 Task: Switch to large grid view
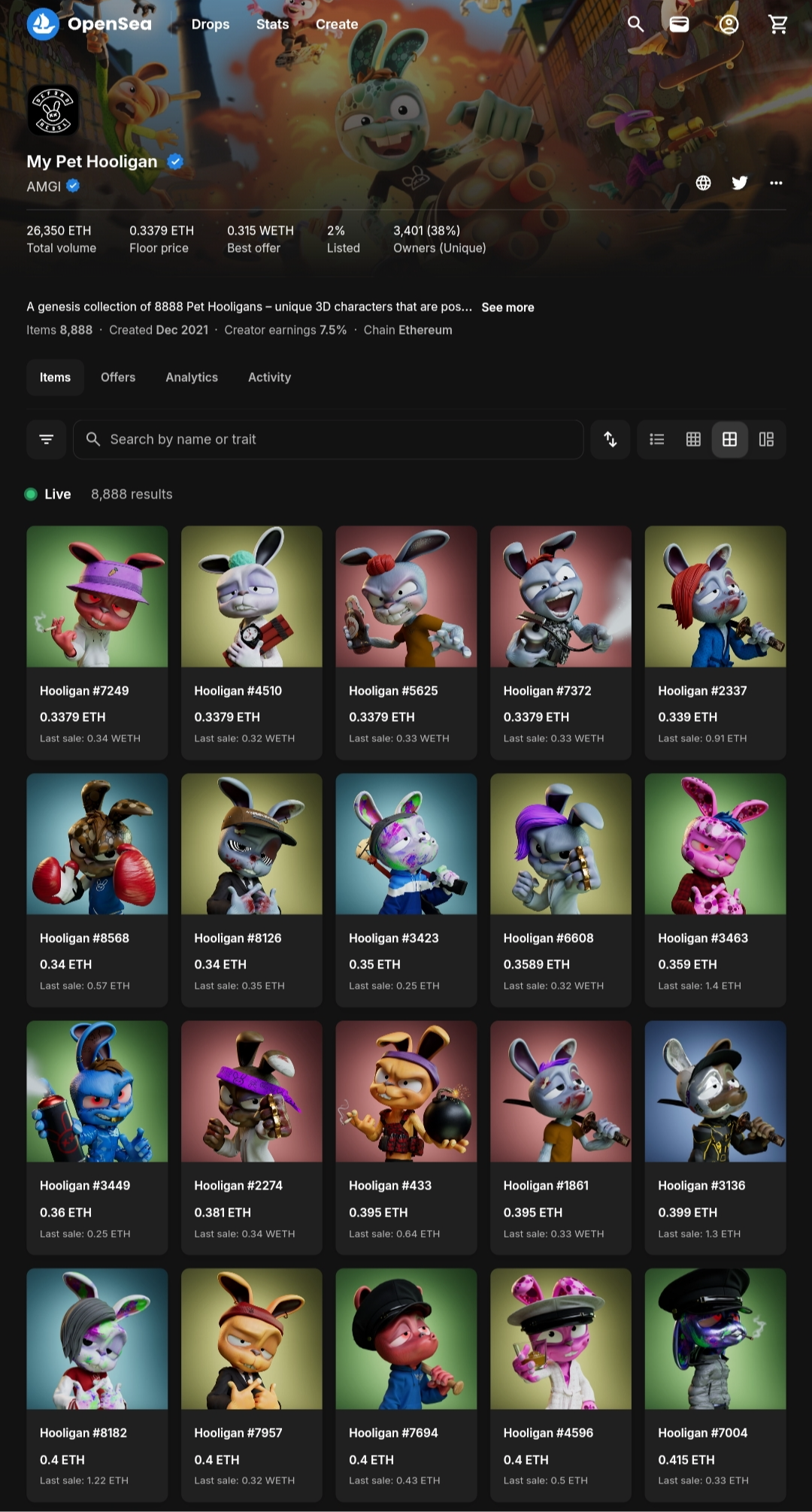pos(729,439)
